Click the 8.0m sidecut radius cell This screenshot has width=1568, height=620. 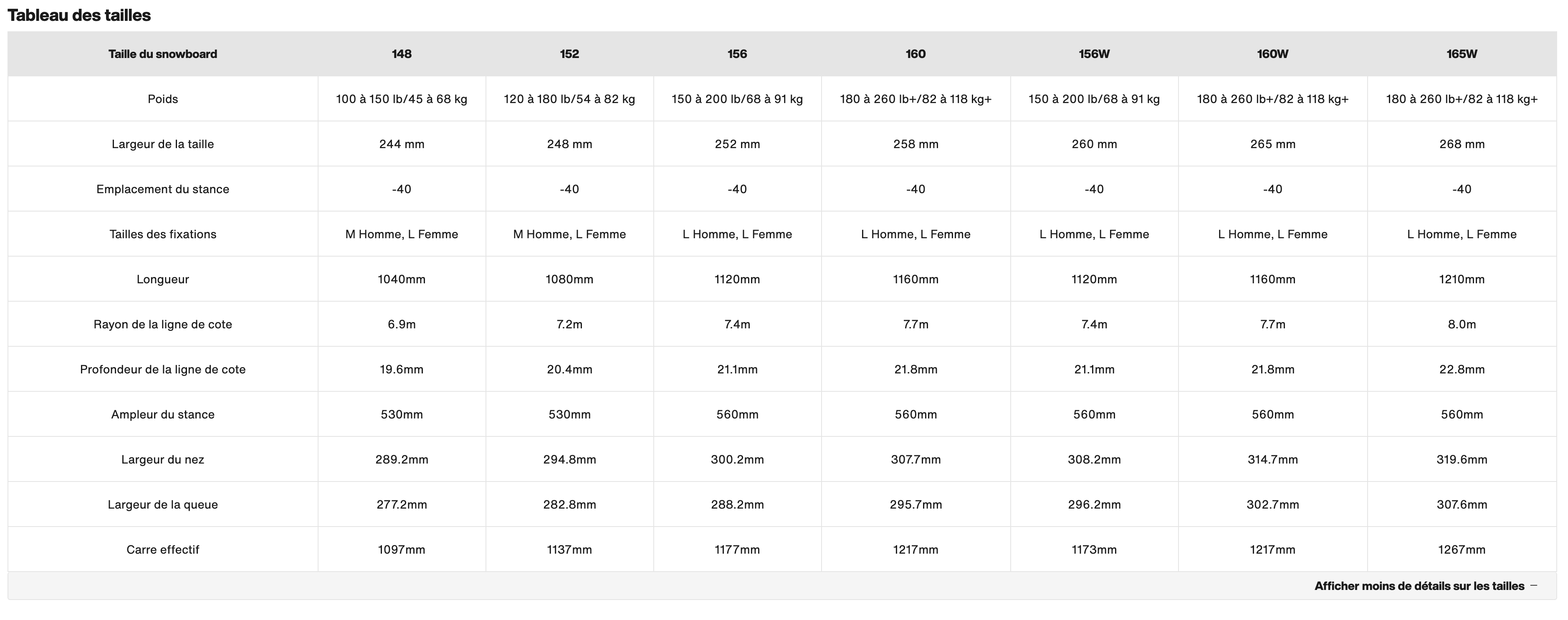(x=1462, y=324)
